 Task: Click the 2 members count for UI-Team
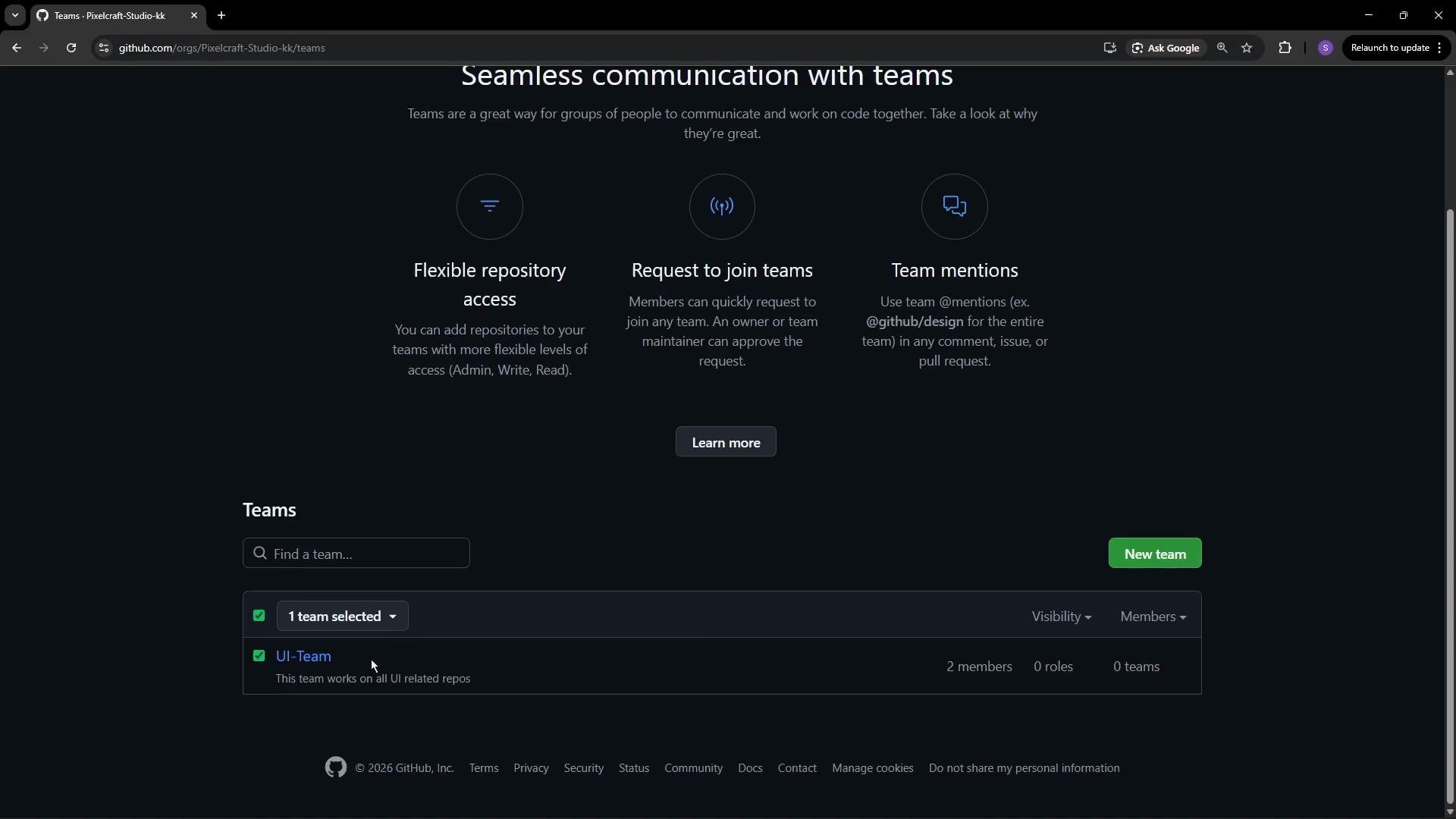coord(979,667)
